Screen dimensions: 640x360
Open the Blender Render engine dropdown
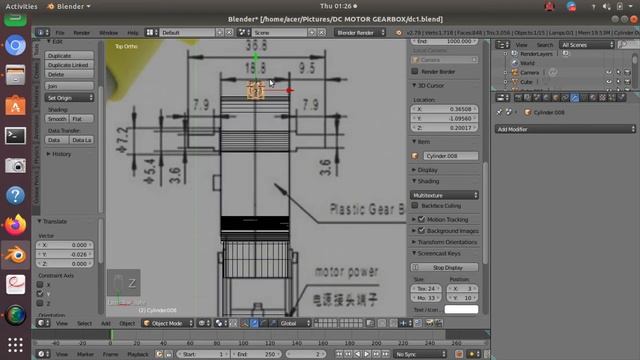(x=359, y=32)
